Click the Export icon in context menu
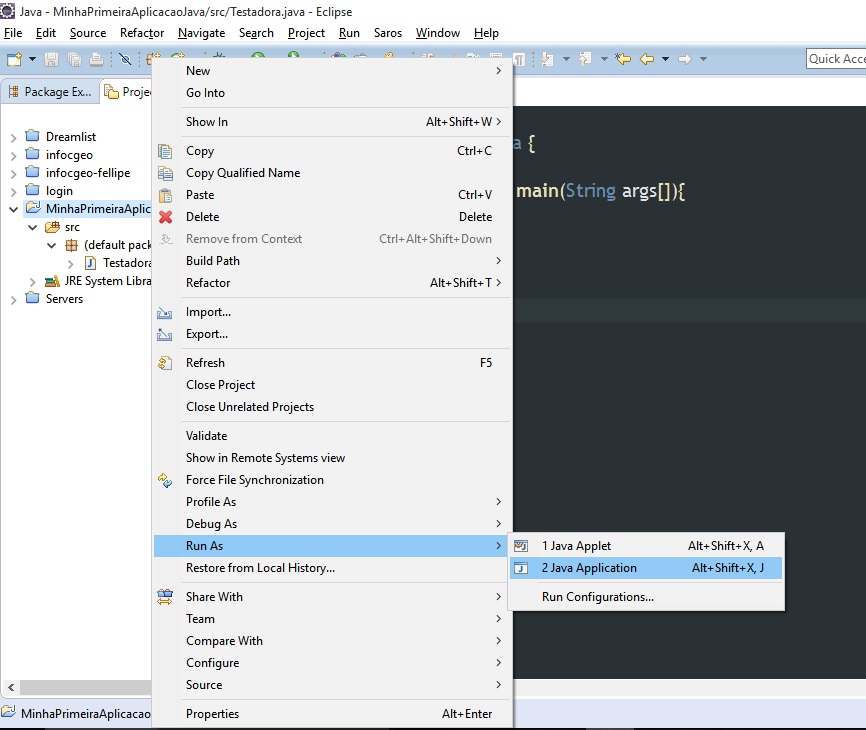 click(165, 335)
